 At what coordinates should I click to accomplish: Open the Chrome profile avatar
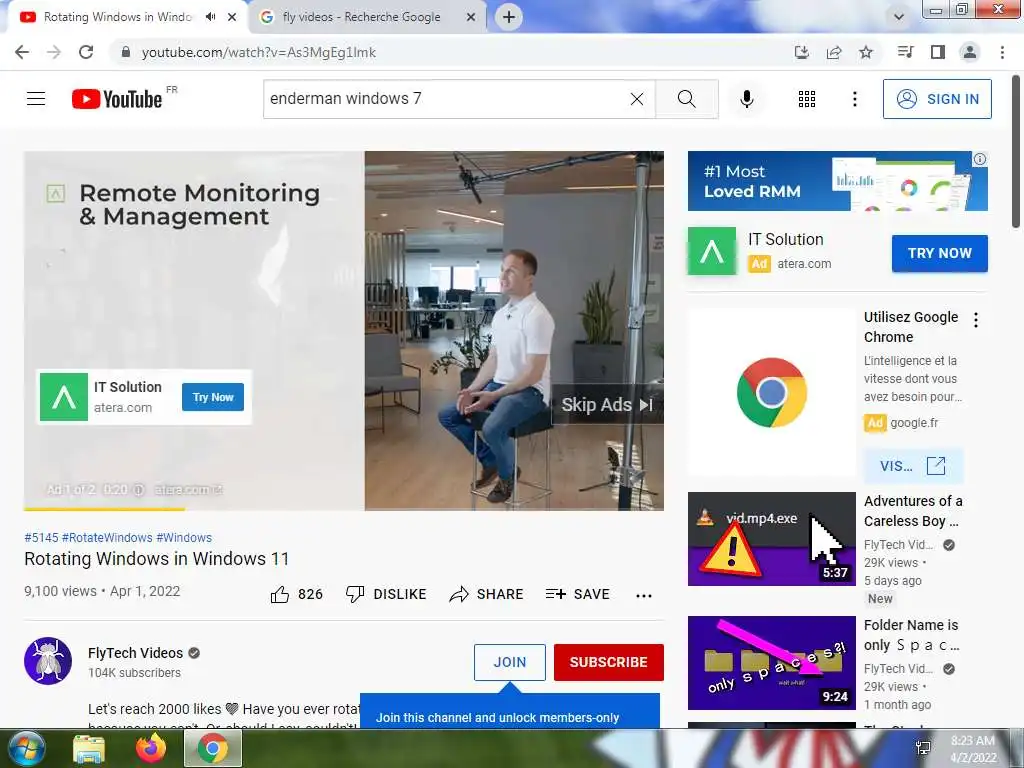coord(970,52)
